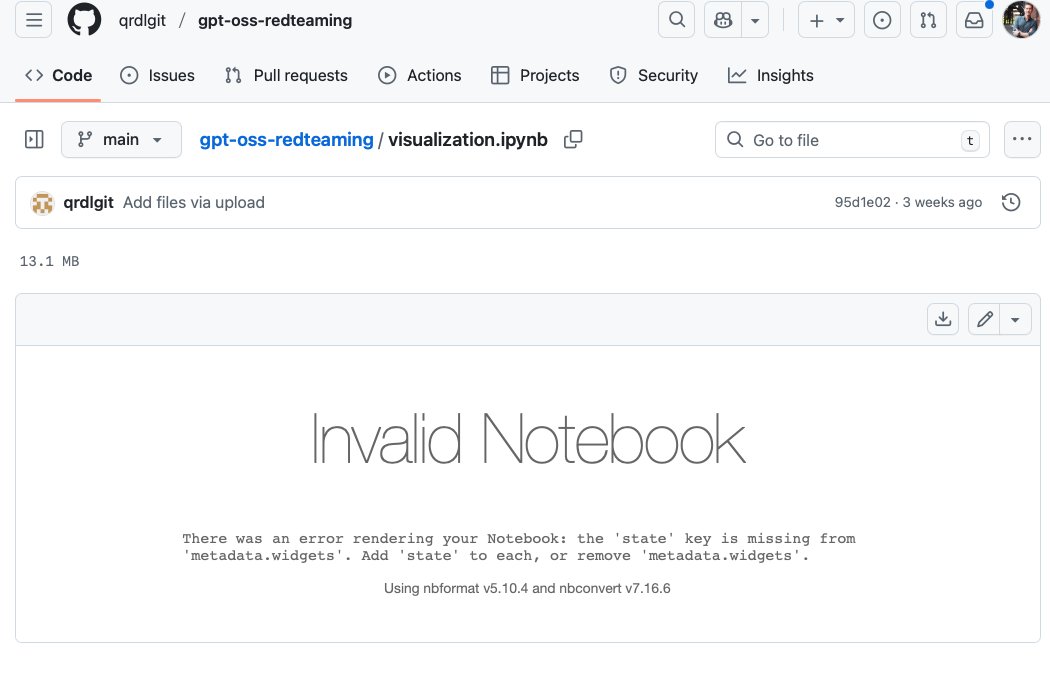Switch to the Actions tab

click(420, 75)
